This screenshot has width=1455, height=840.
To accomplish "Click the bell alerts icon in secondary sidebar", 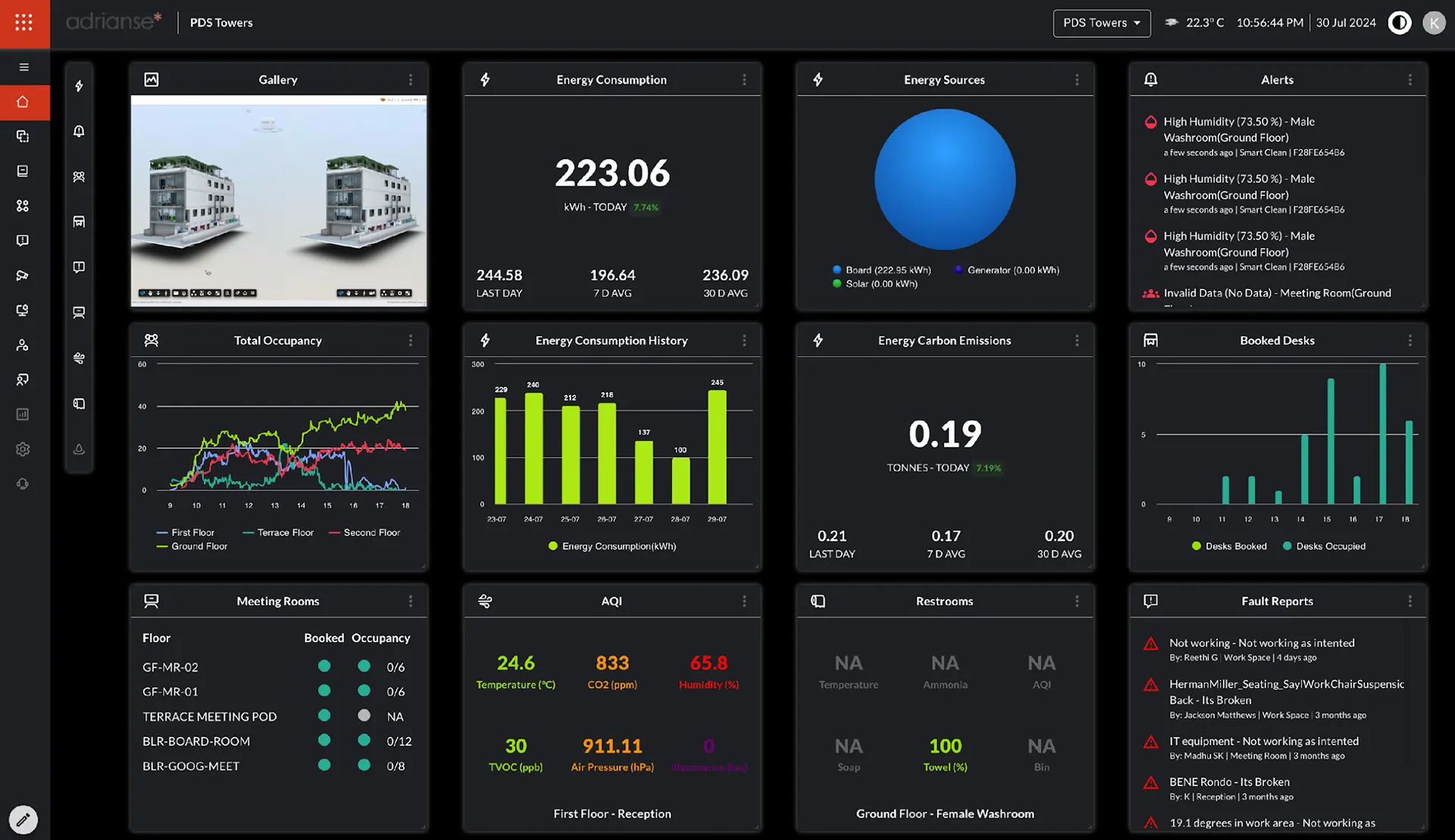I will tap(79, 132).
